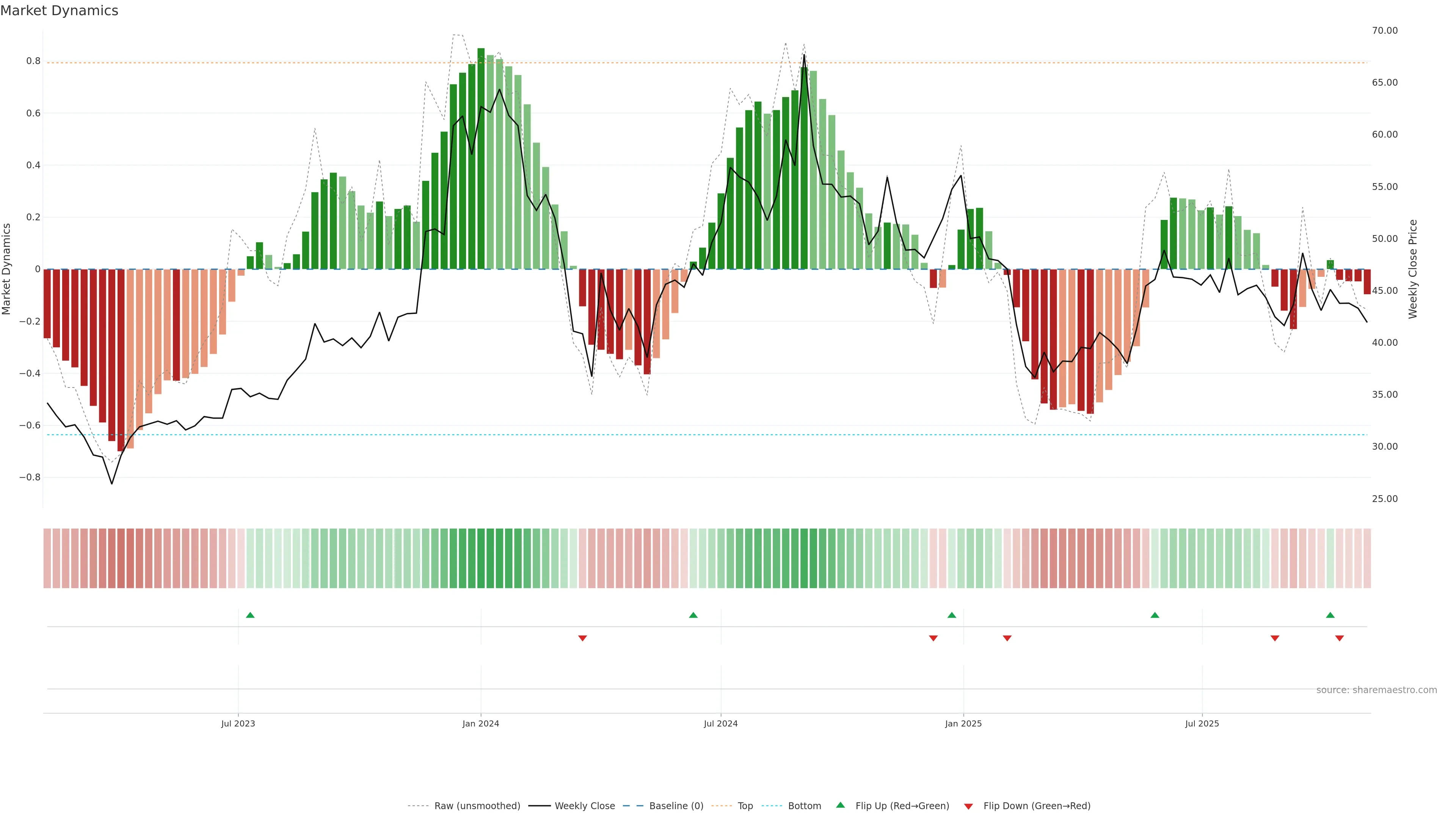The image size is (1456, 819).
Task: Click the first red flip-down triangle after Jan 2024
Action: click(x=583, y=638)
